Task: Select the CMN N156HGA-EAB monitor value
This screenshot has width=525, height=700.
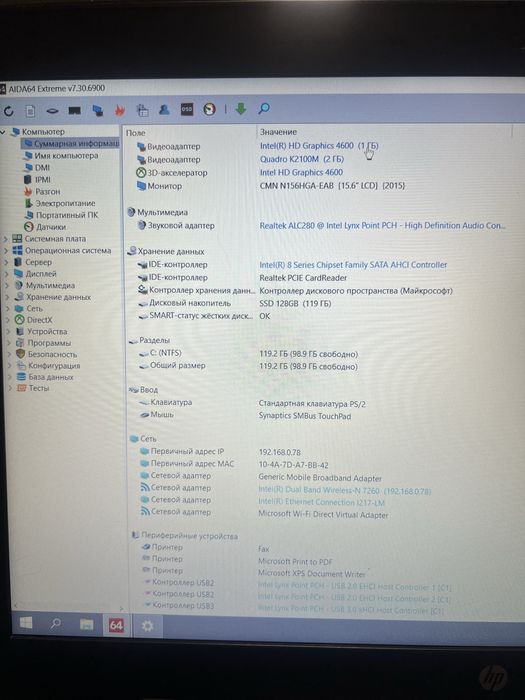Action: (x=332, y=186)
